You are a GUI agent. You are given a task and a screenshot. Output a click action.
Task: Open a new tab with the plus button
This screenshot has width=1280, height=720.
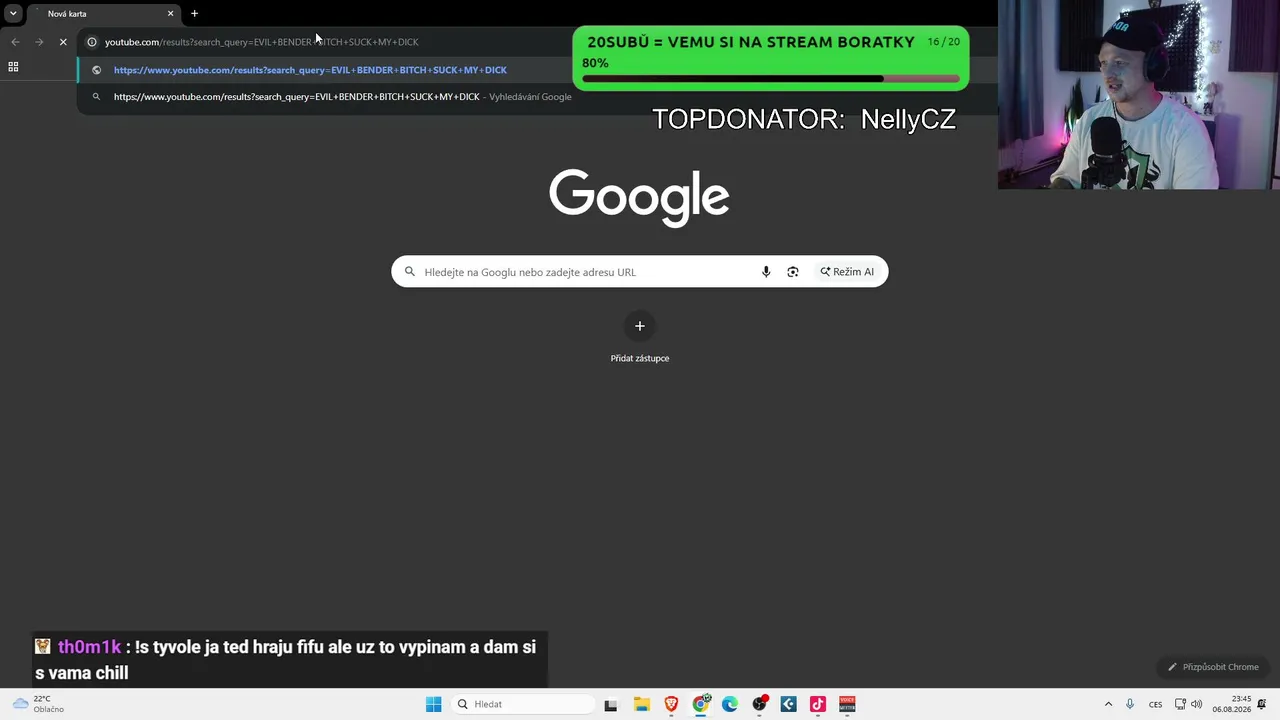coord(194,14)
